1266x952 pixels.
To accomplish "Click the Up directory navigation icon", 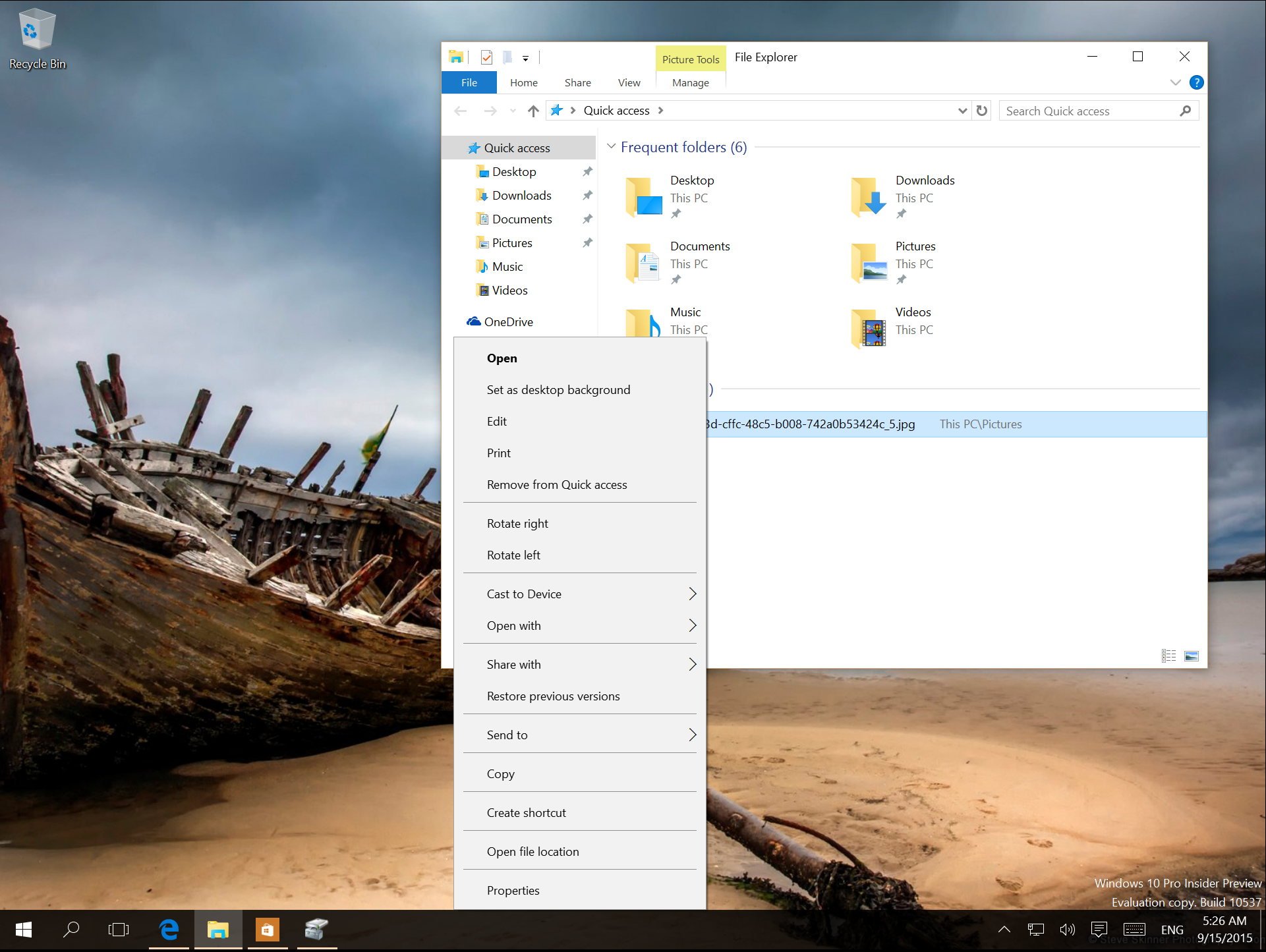I will (532, 110).
